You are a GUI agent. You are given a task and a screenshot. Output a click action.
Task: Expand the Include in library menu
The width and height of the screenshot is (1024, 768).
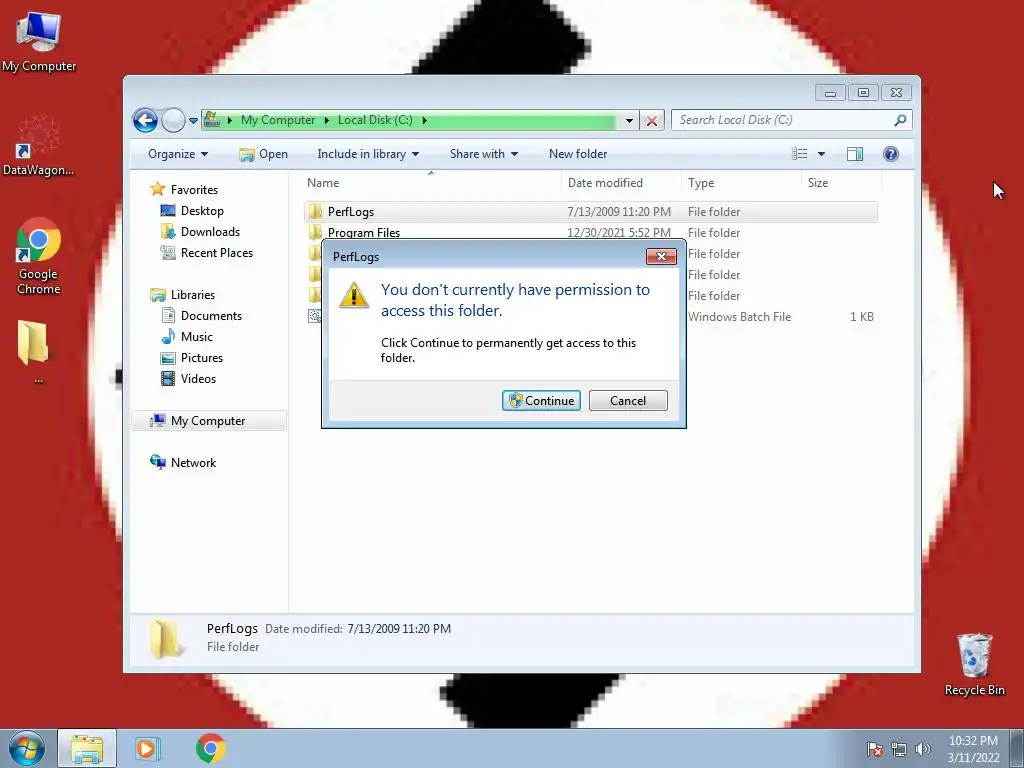368,154
